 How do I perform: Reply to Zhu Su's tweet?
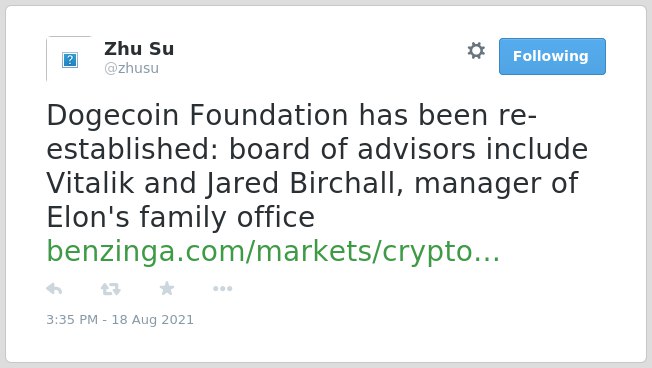click(54, 289)
